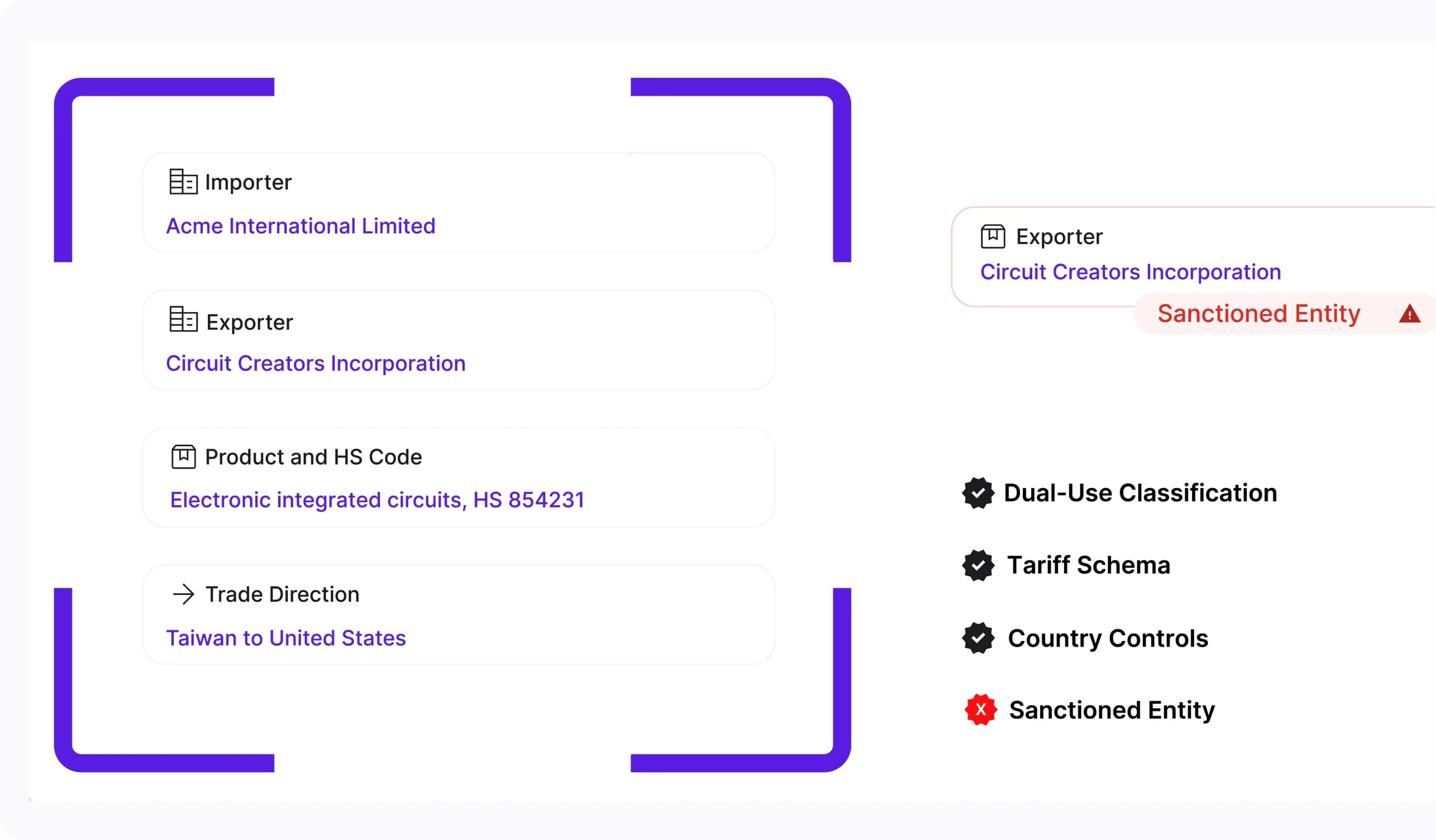Select the Dual-Use Classification label
This screenshot has width=1436, height=840.
tap(1140, 493)
